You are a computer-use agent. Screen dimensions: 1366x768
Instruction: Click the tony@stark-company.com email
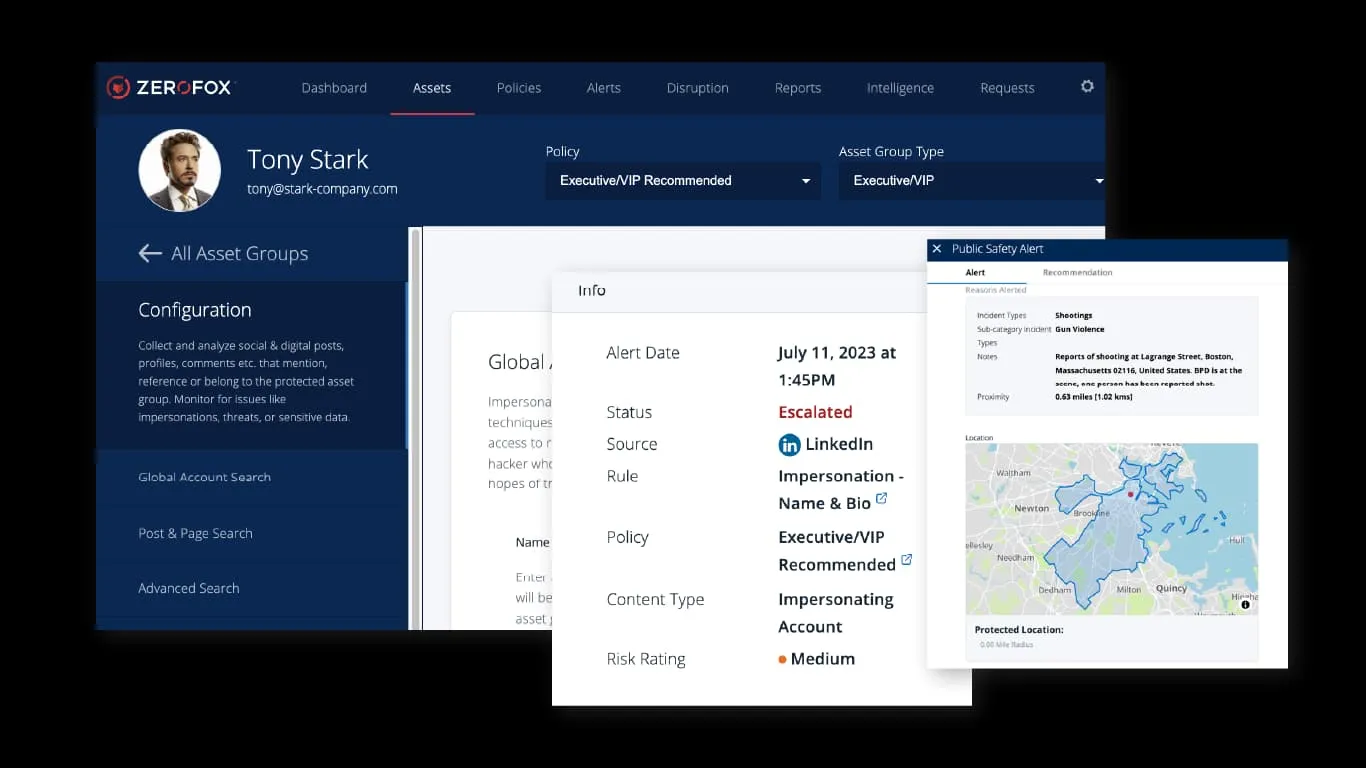point(322,189)
